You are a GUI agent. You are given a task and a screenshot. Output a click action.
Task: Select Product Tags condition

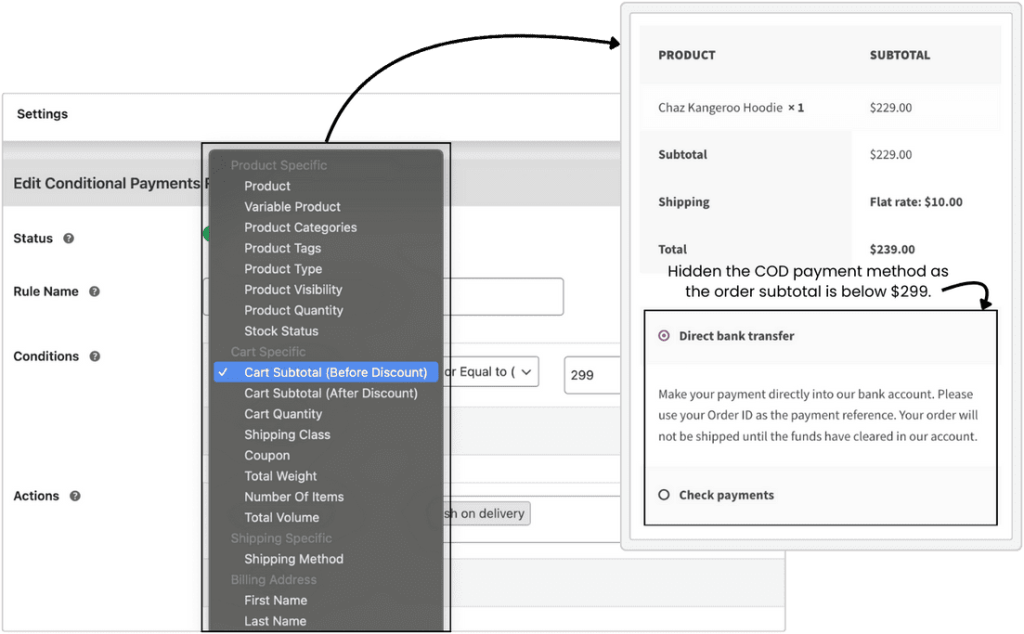click(283, 248)
